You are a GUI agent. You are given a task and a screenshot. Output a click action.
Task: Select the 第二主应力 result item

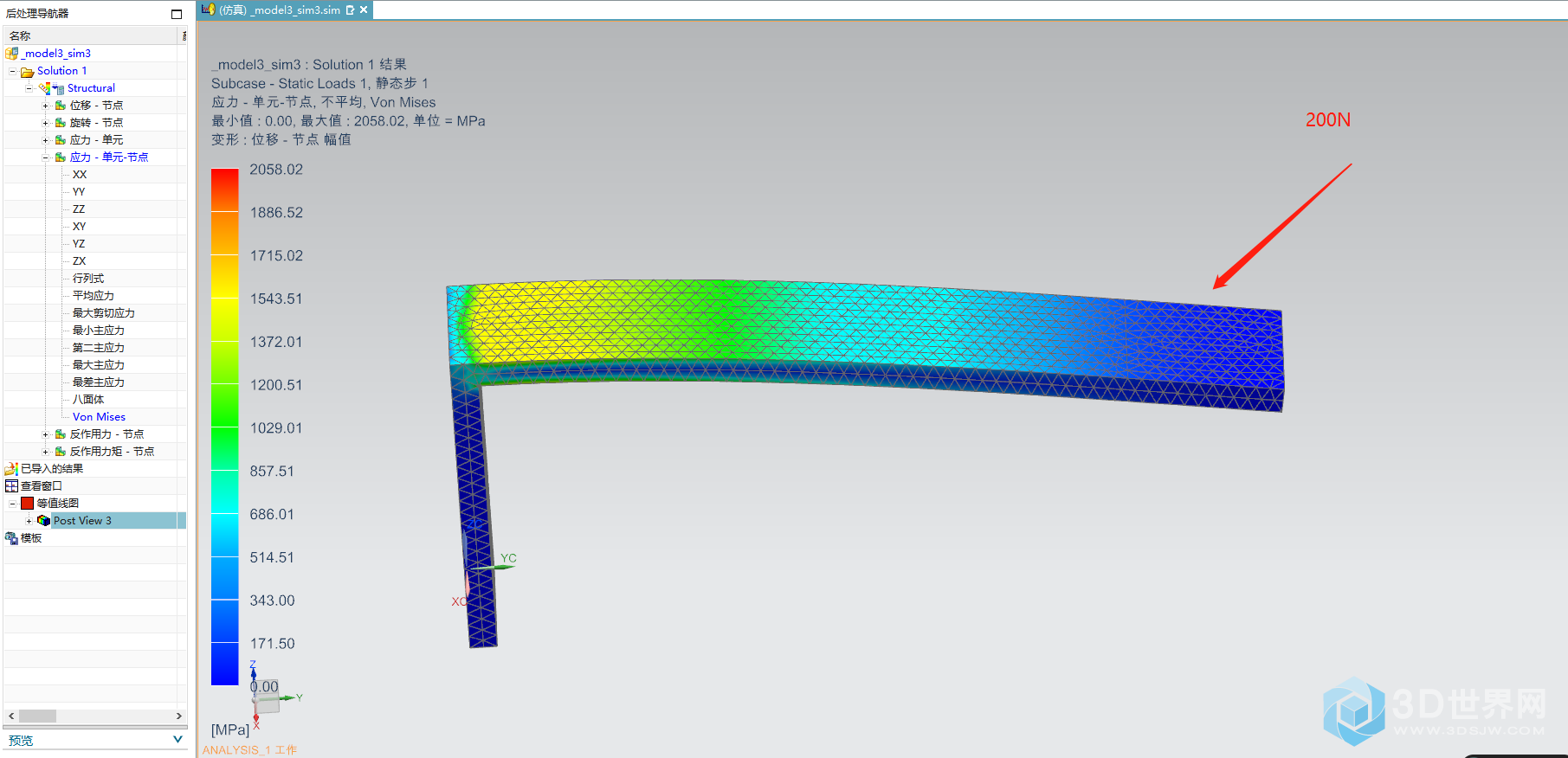99,348
